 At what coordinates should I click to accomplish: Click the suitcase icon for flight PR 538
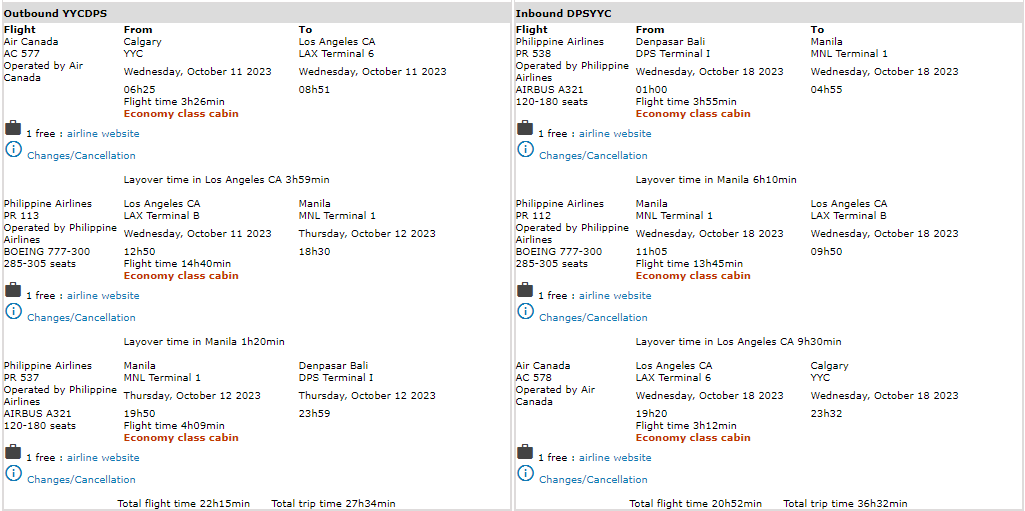coord(525,129)
